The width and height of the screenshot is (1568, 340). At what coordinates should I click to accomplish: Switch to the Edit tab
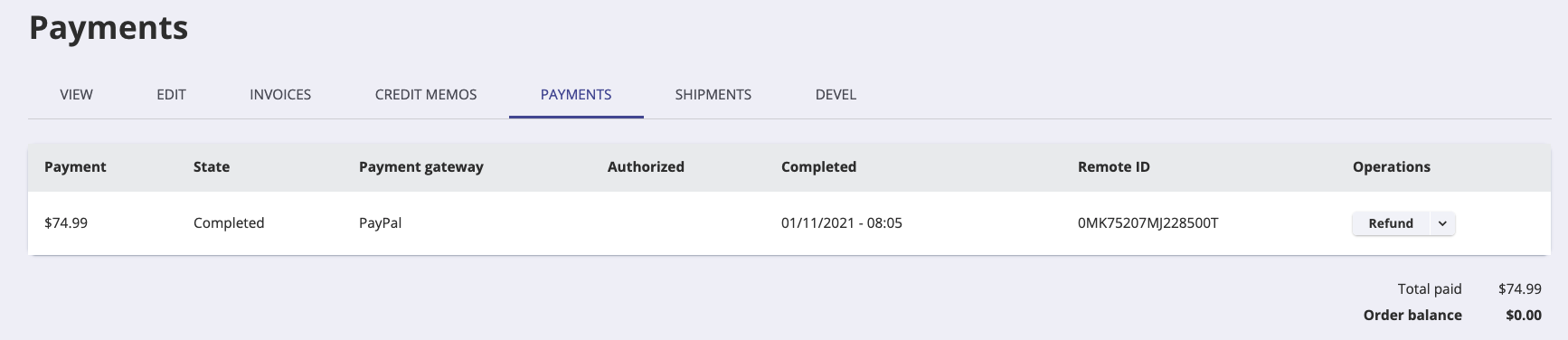(x=171, y=94)
